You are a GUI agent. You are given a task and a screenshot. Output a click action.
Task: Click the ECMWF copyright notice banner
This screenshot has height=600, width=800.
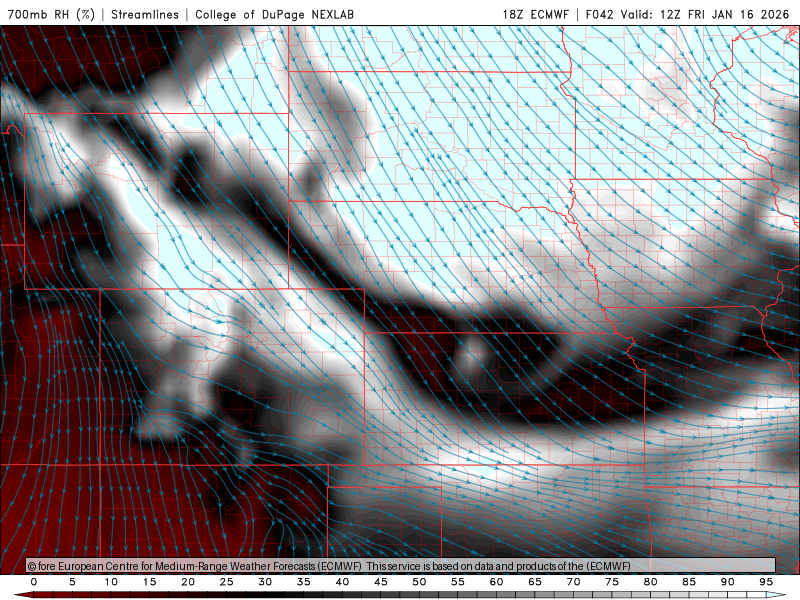(x=401, y=566)
